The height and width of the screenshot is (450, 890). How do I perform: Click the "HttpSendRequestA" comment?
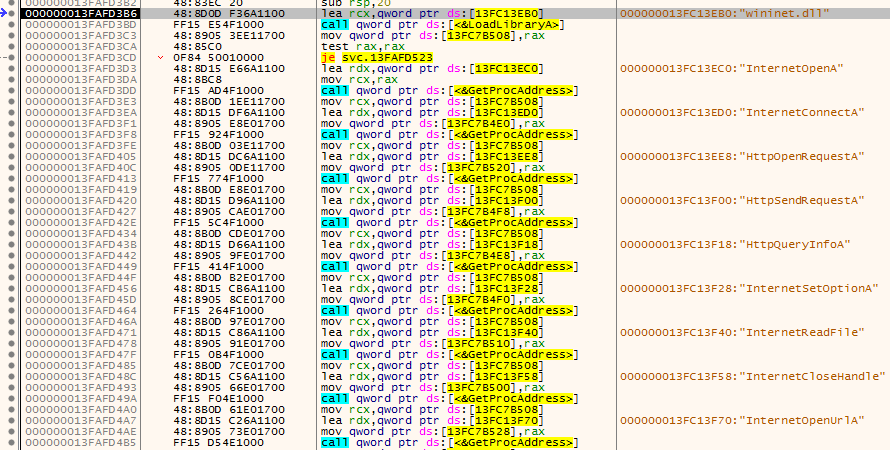coord(742,200)
